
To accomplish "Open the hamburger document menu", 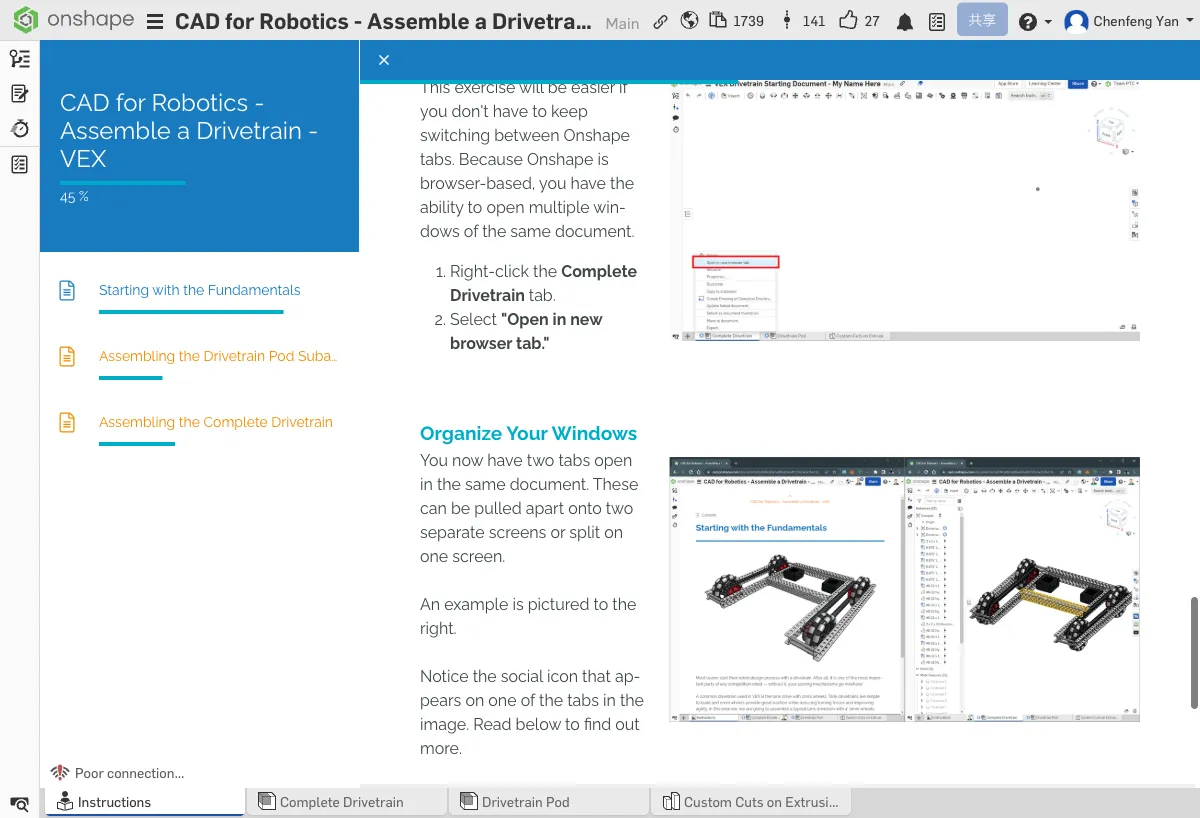I will click(155, 21).
